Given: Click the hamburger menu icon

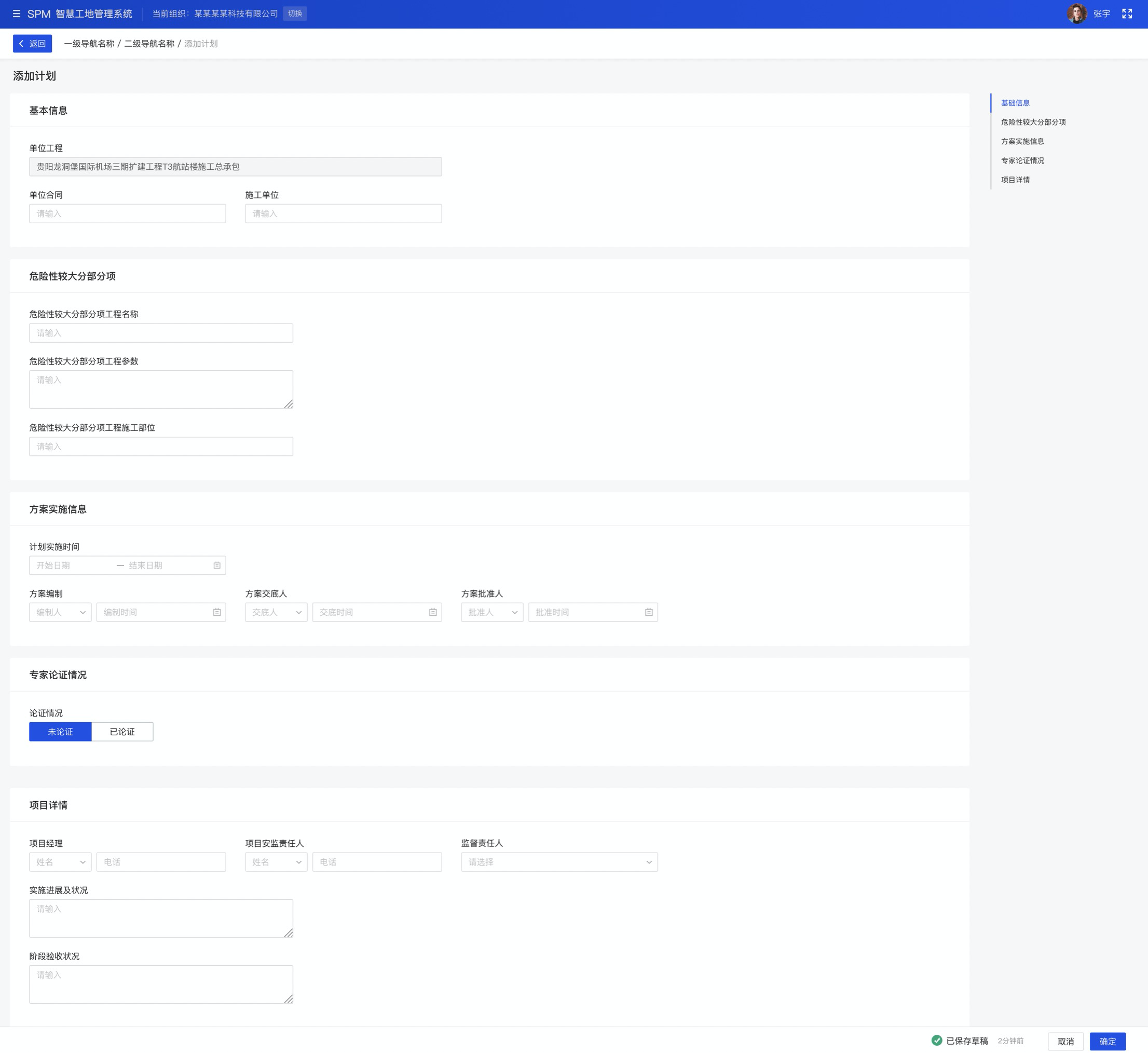Looking at the screenshot, I should pos(17,14).
